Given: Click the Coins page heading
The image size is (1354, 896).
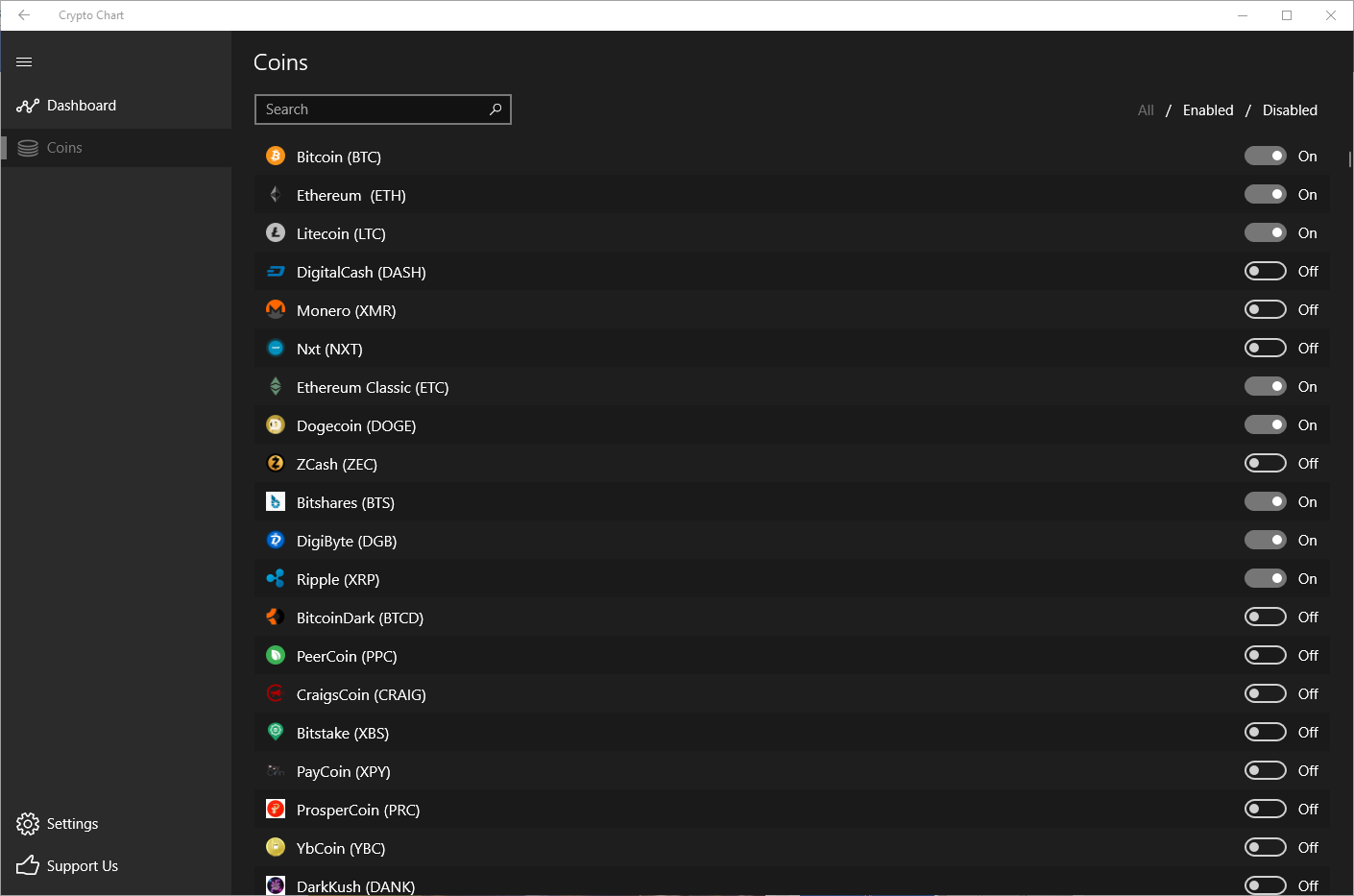Looking at the screenshot, I should [x=280, y=62].
